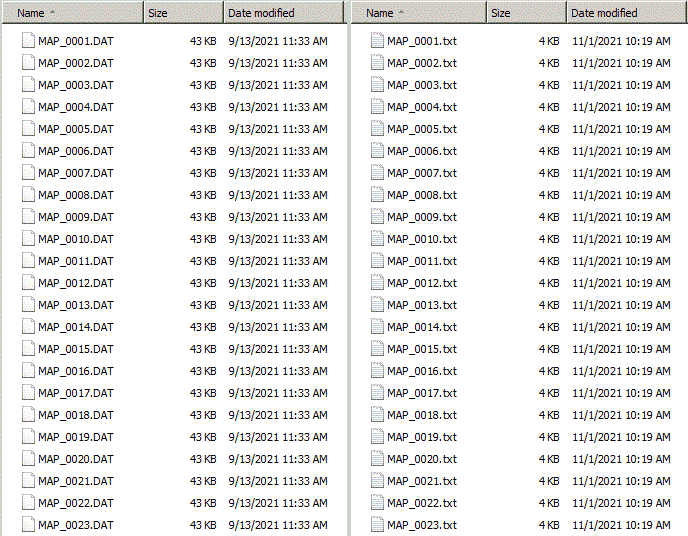
Task: Select file name MAP_0005.txt
Action: point(422,129)
